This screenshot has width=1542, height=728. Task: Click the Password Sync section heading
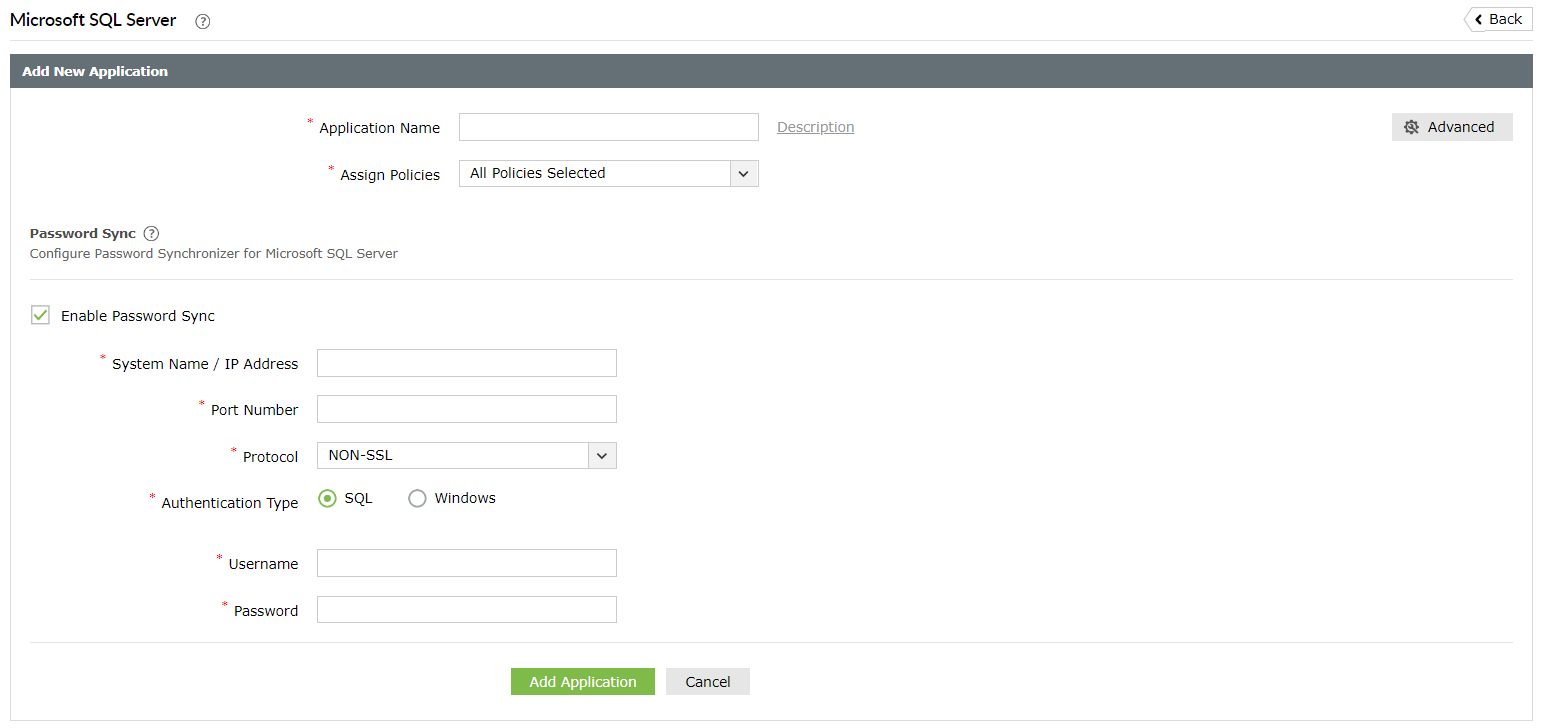pos(83,233)
